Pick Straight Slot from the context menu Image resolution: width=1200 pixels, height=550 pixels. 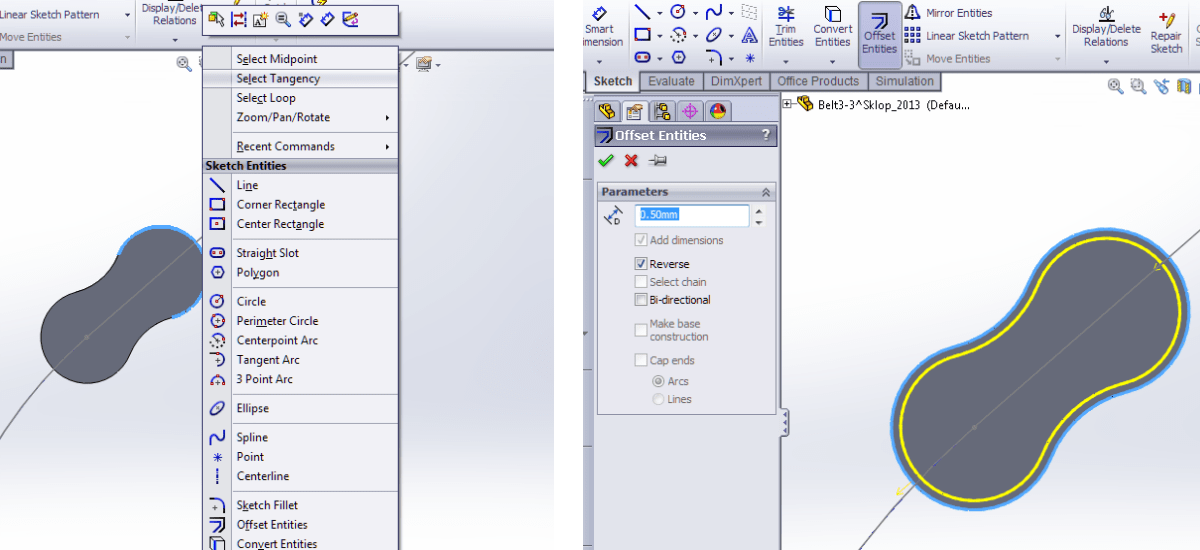coord(267,253)
